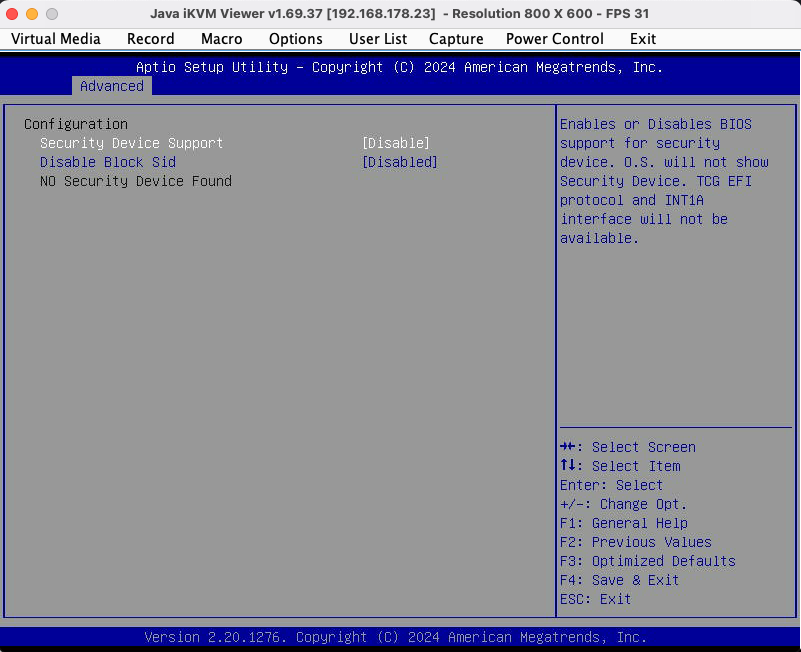The height and width of the screenshot is (652, 801).
Task: Open the Record menu
Action: pos(150,39)
